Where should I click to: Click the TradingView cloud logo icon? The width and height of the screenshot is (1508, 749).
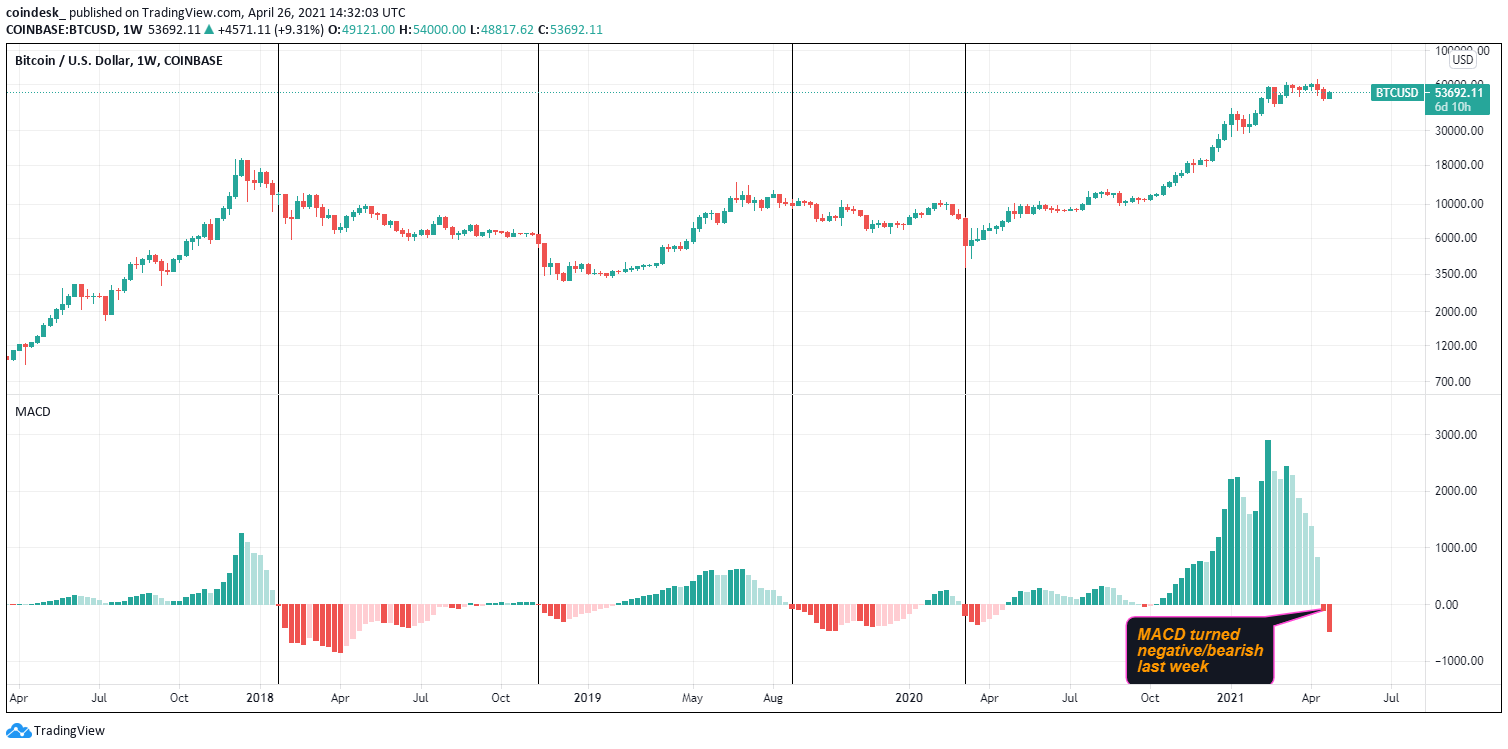click(x=18, y=731)
